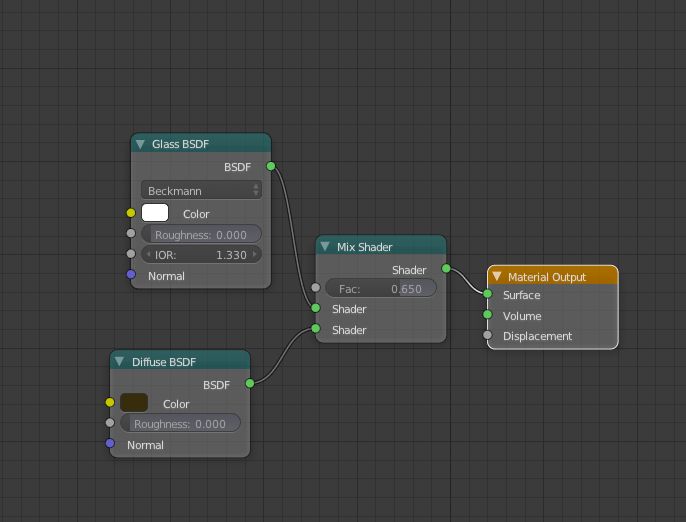Increase IOR with the right arrow
This screenshot has height=522, width=686.
[255, 254]
